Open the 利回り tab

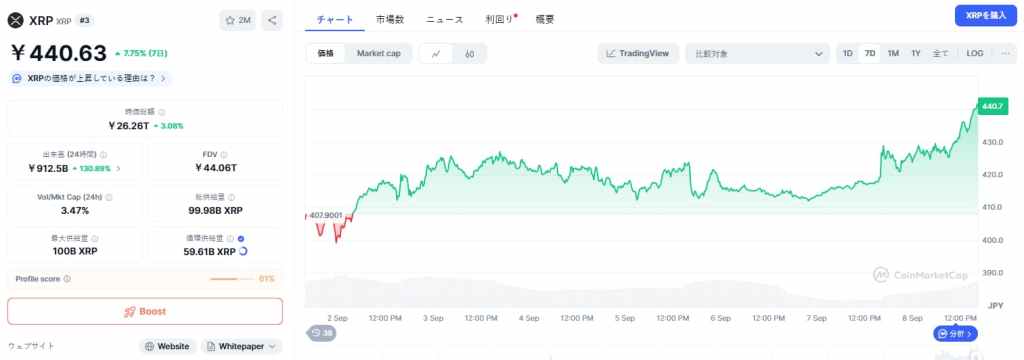[x=500, y=20]
